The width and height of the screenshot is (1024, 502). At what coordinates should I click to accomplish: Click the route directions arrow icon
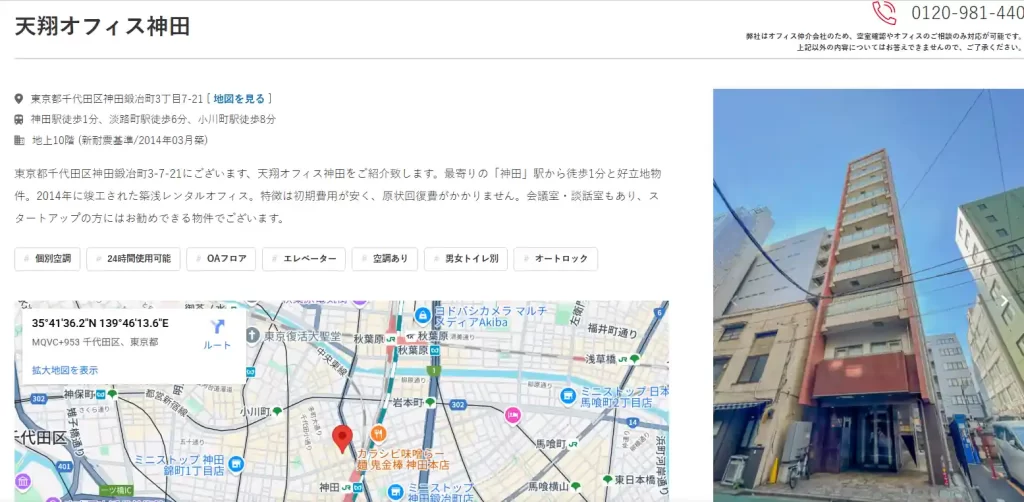point(217,327)
